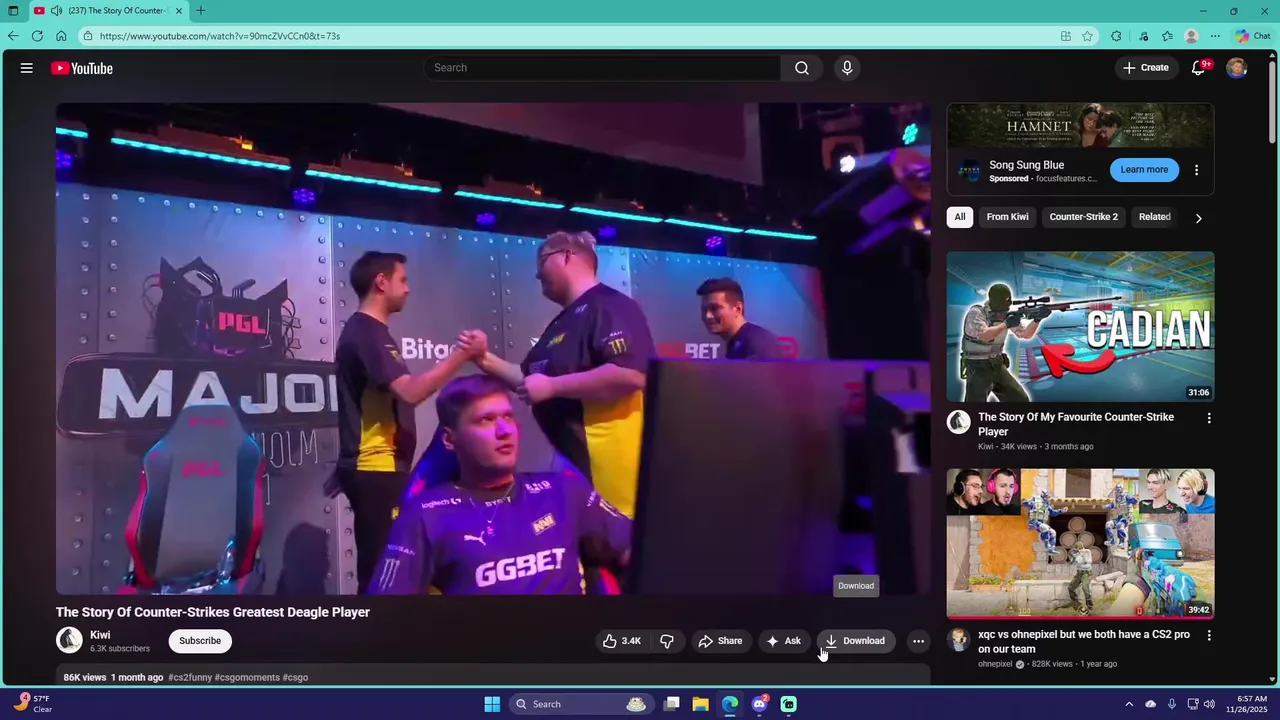Viewport: 1280px width, 720px height.
Task: Open options for xqc vs ohnepixel video
Action: click(1209, 636)
